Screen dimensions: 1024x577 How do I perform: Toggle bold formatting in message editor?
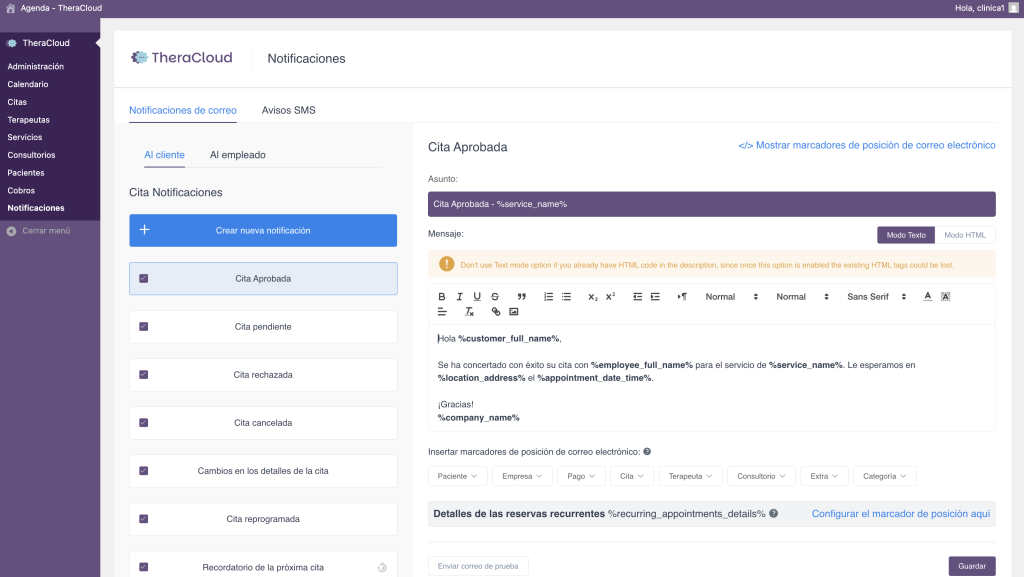442,297
